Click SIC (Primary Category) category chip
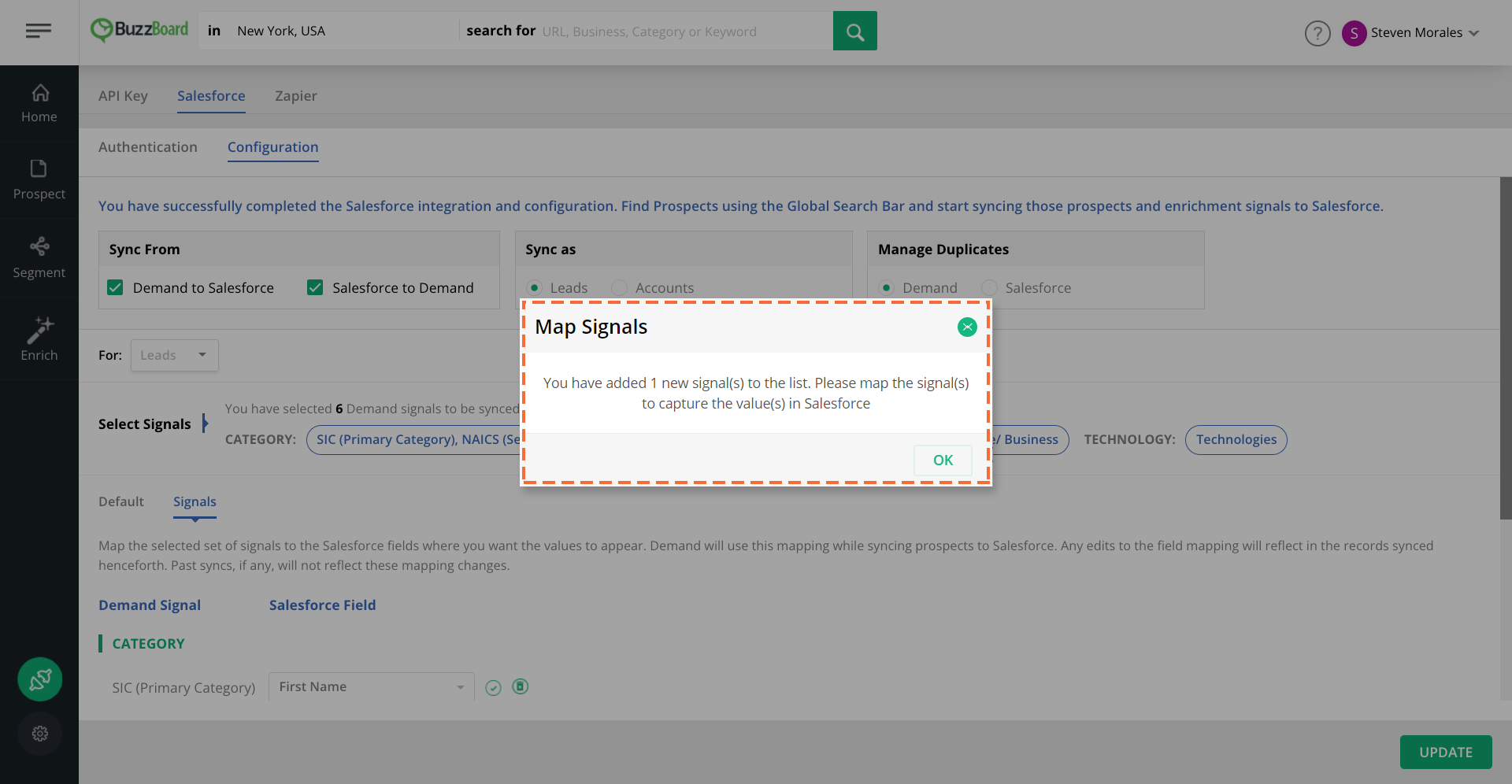Image resolution: width=1512 pixels, height=784 pixels. point(413,439)
